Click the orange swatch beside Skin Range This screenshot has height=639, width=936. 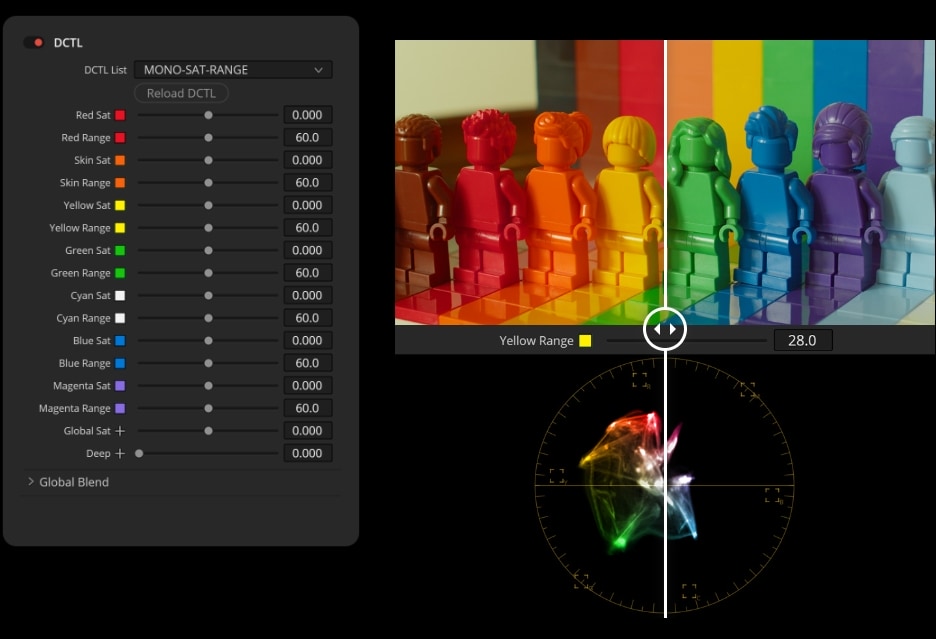120,183
